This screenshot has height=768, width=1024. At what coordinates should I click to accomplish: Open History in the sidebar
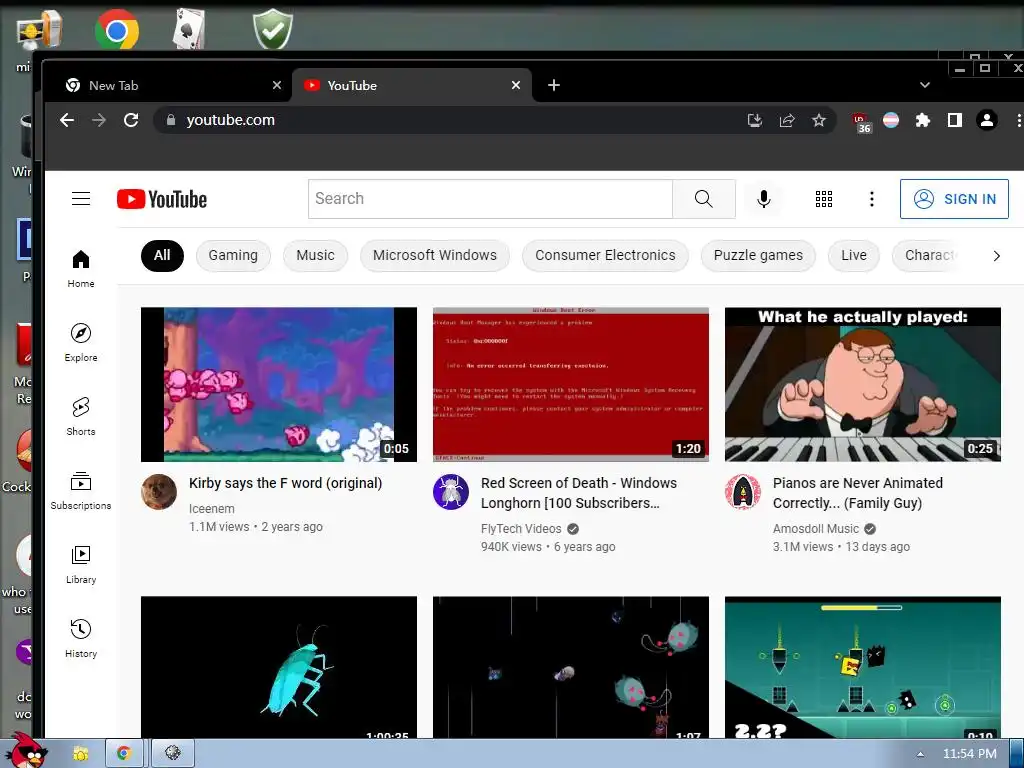(81, 638)
